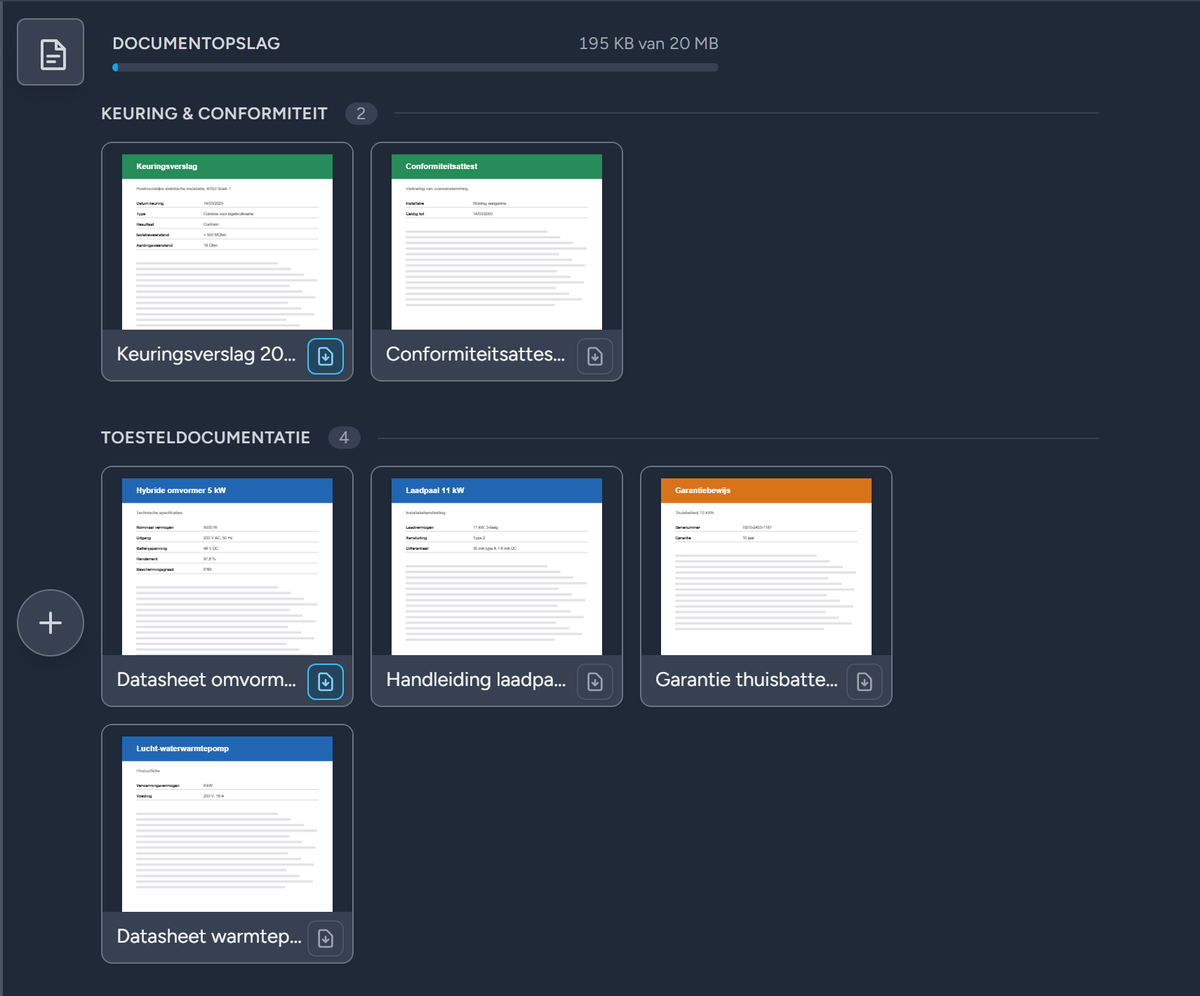The height and width of the screenshot is (996, 1200).
Task: Click the Toesteldocumentatie section heading
Action: pos(206,438)
